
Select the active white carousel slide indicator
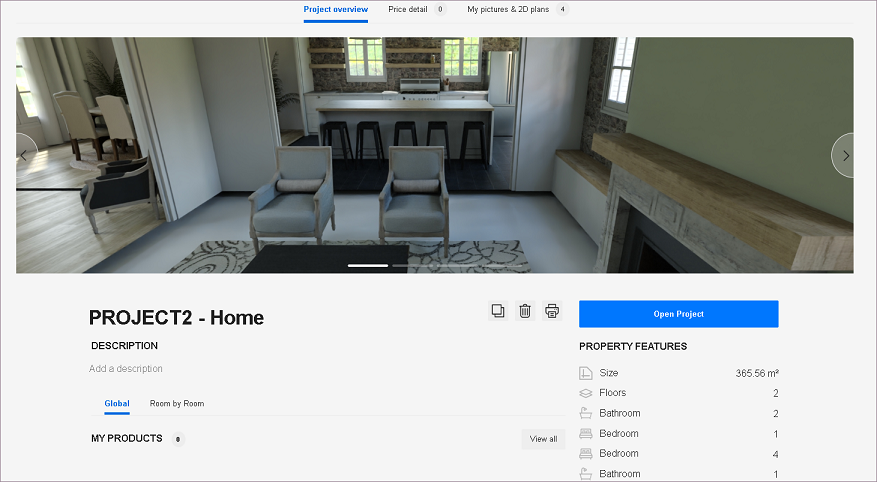pos(368,265)
